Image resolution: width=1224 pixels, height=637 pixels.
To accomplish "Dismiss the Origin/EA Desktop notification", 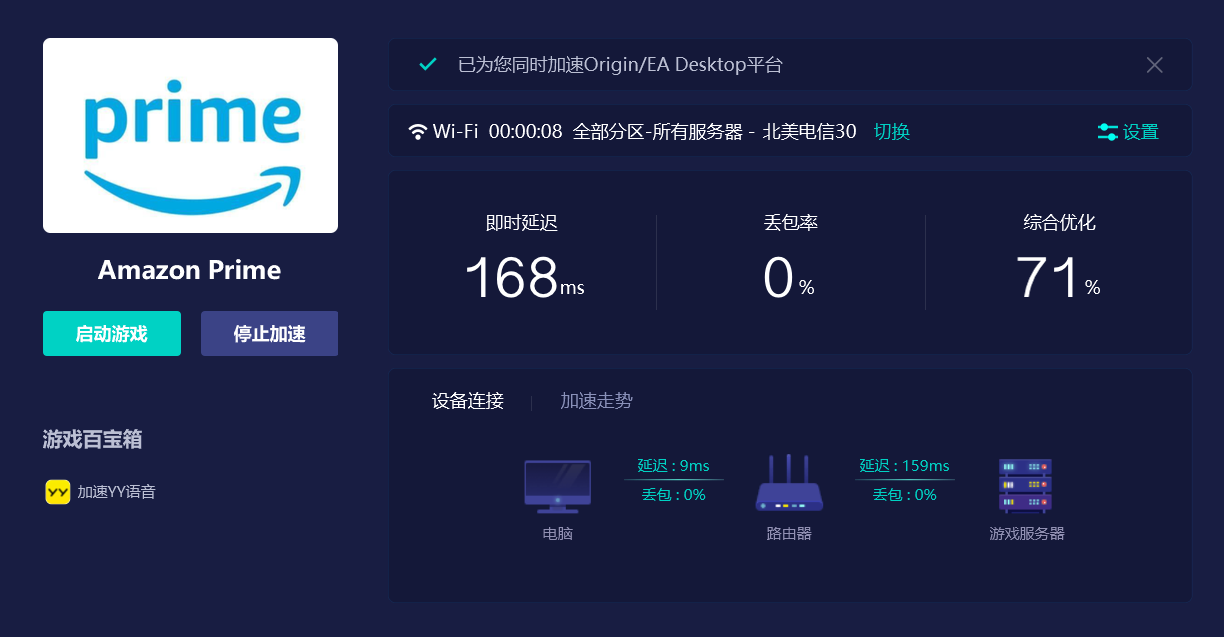I will click(x=1154, y=64).
